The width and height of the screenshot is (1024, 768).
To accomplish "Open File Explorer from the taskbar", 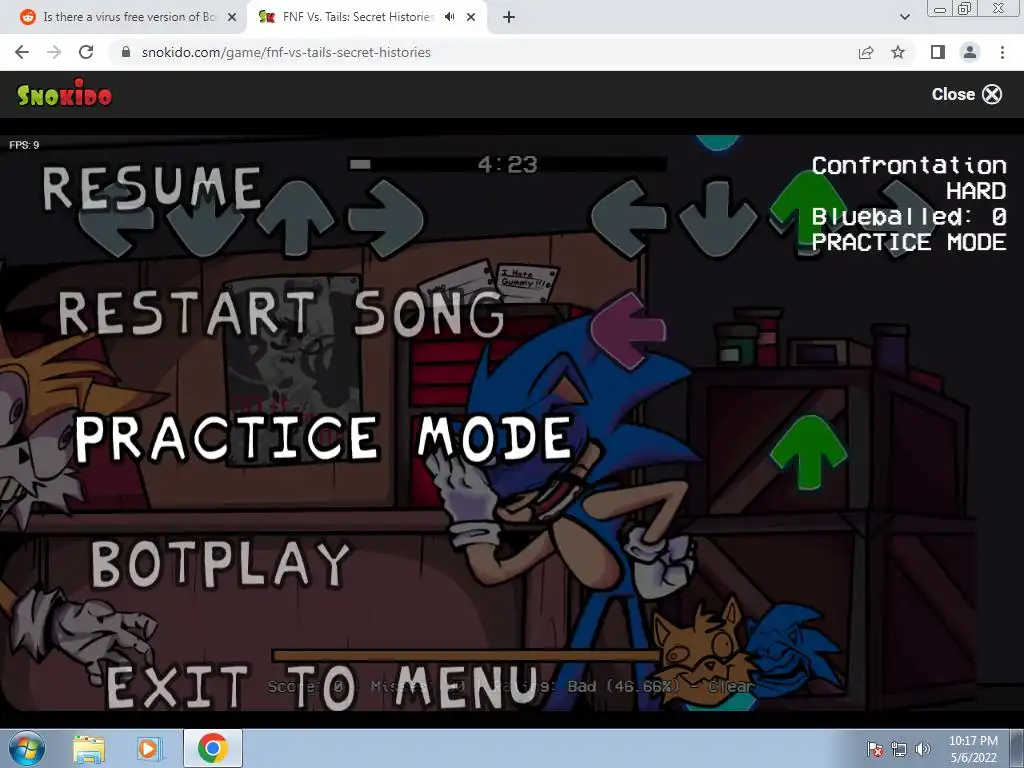I will pos(89,748).
